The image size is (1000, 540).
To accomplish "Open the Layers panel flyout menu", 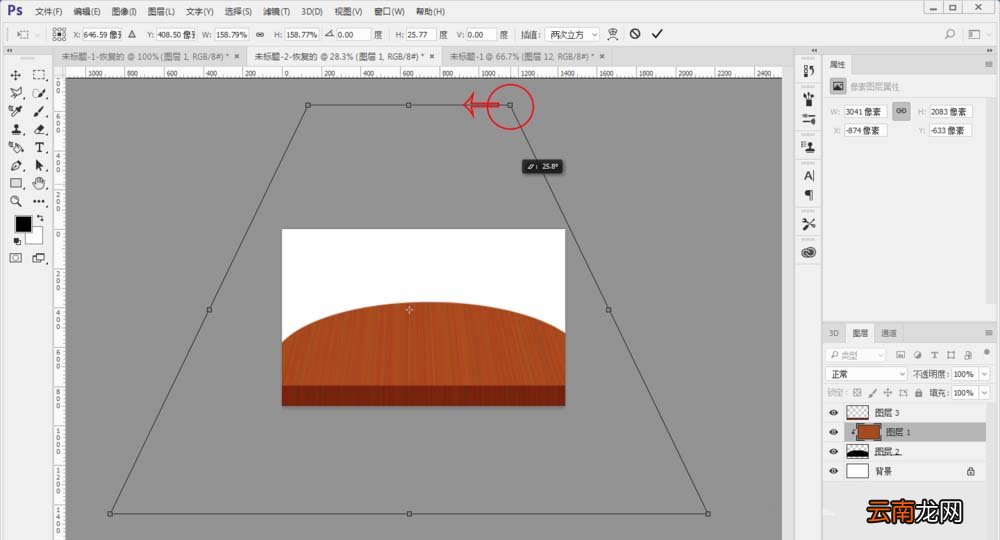I will (x=989, y=333).
